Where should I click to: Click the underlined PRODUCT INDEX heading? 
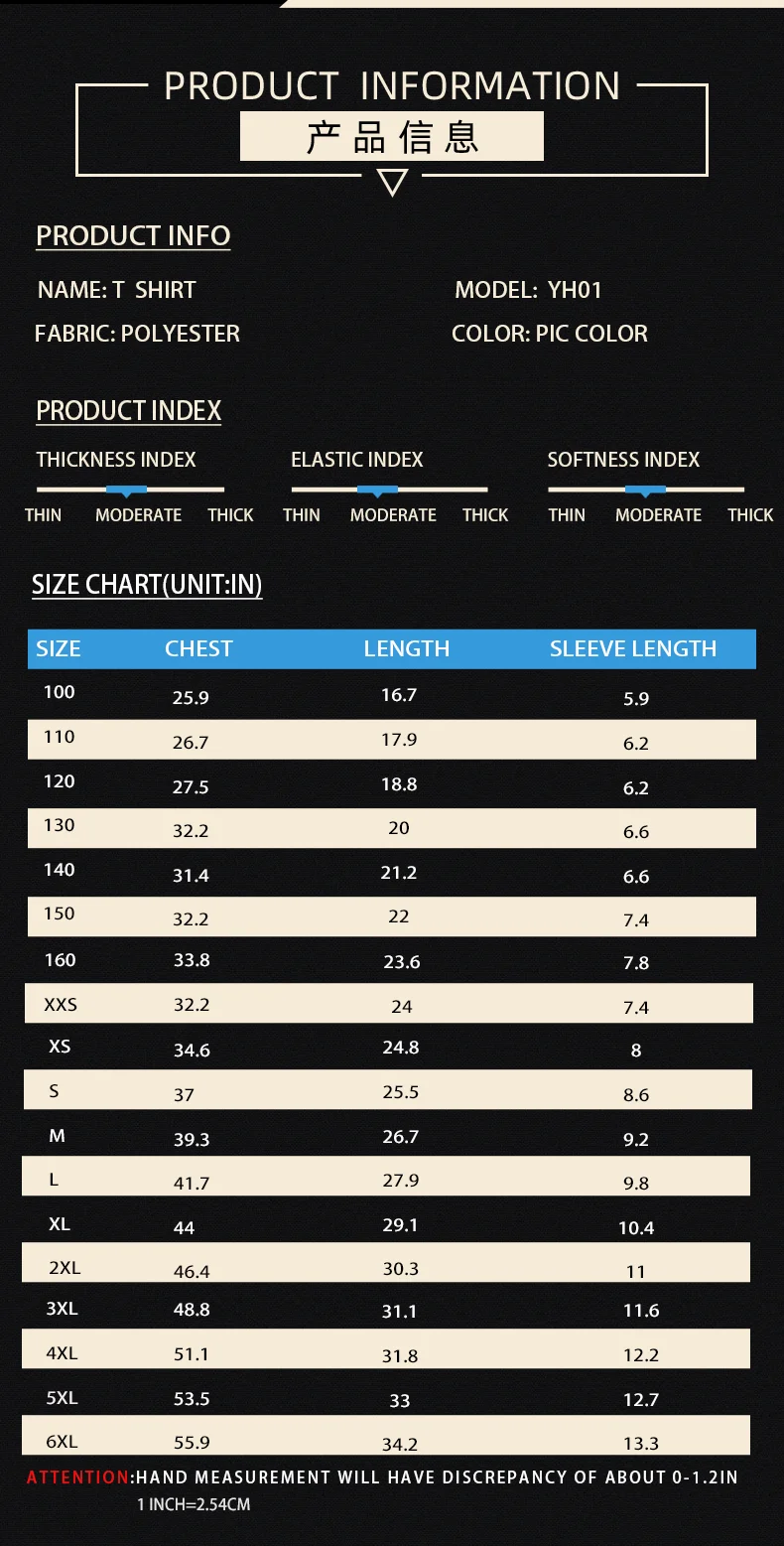128,411
